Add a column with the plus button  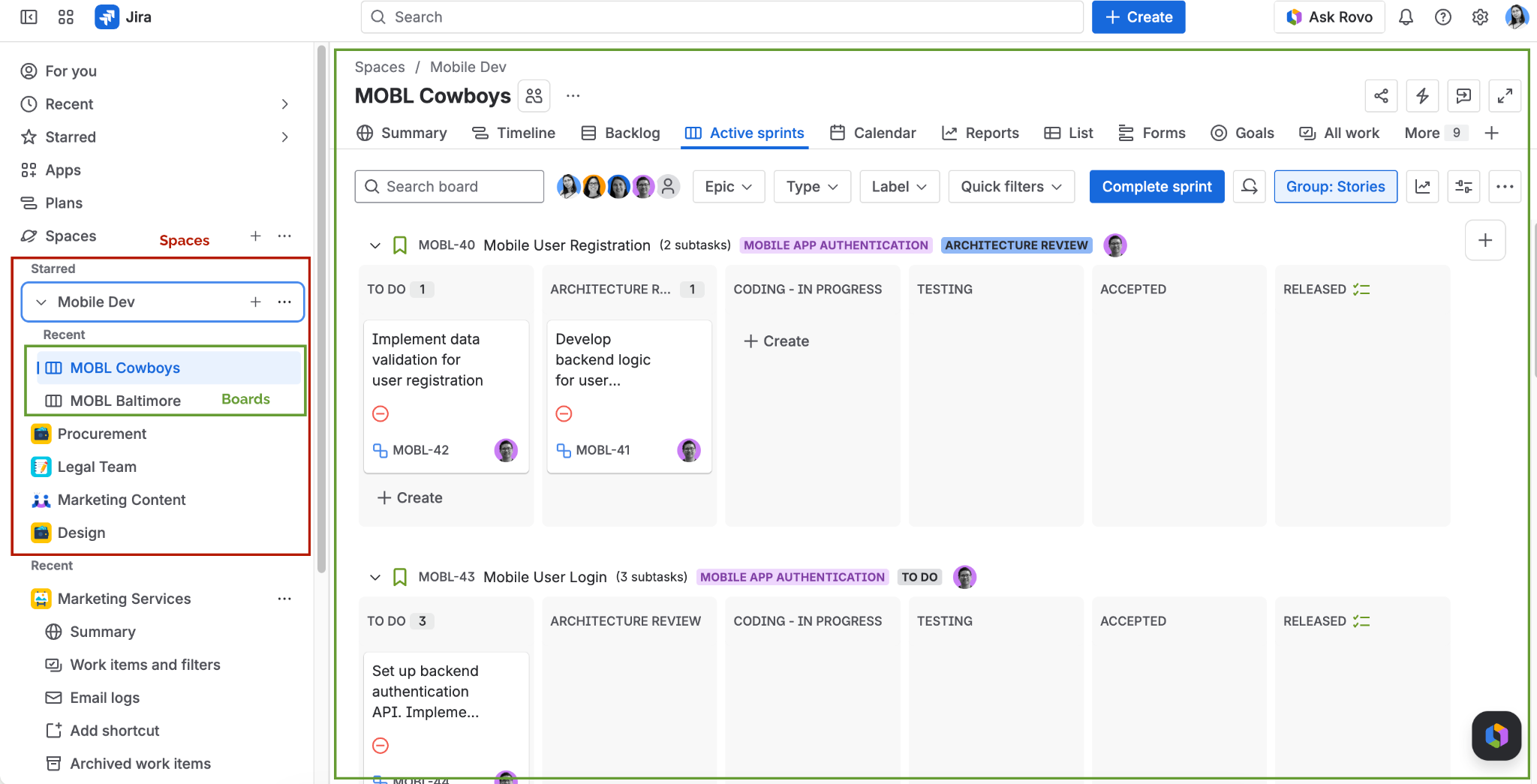pyautogui.click(x=1485, y=240)
